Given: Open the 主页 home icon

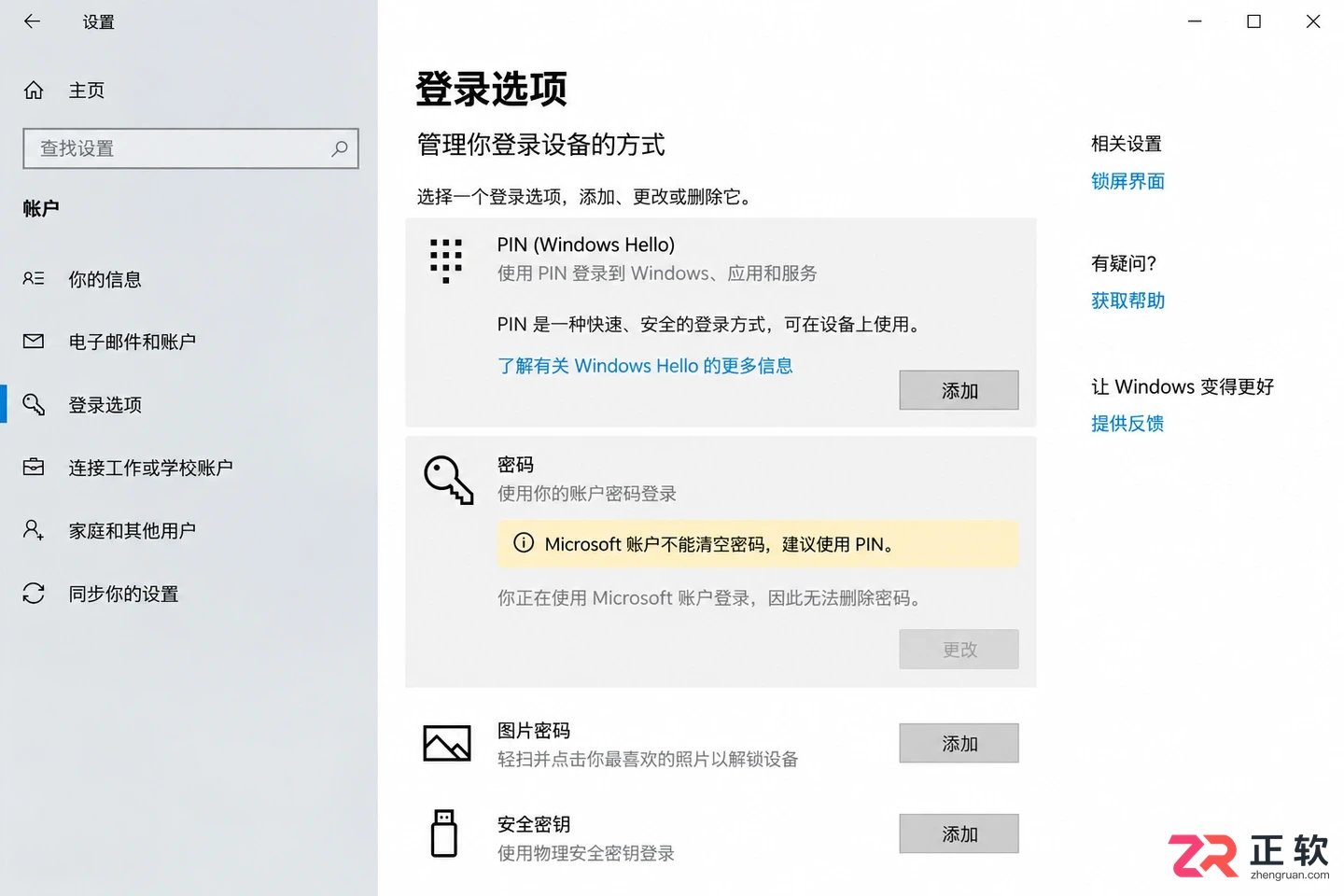Looking at the screenshot, I should click(x=34, y=90).
